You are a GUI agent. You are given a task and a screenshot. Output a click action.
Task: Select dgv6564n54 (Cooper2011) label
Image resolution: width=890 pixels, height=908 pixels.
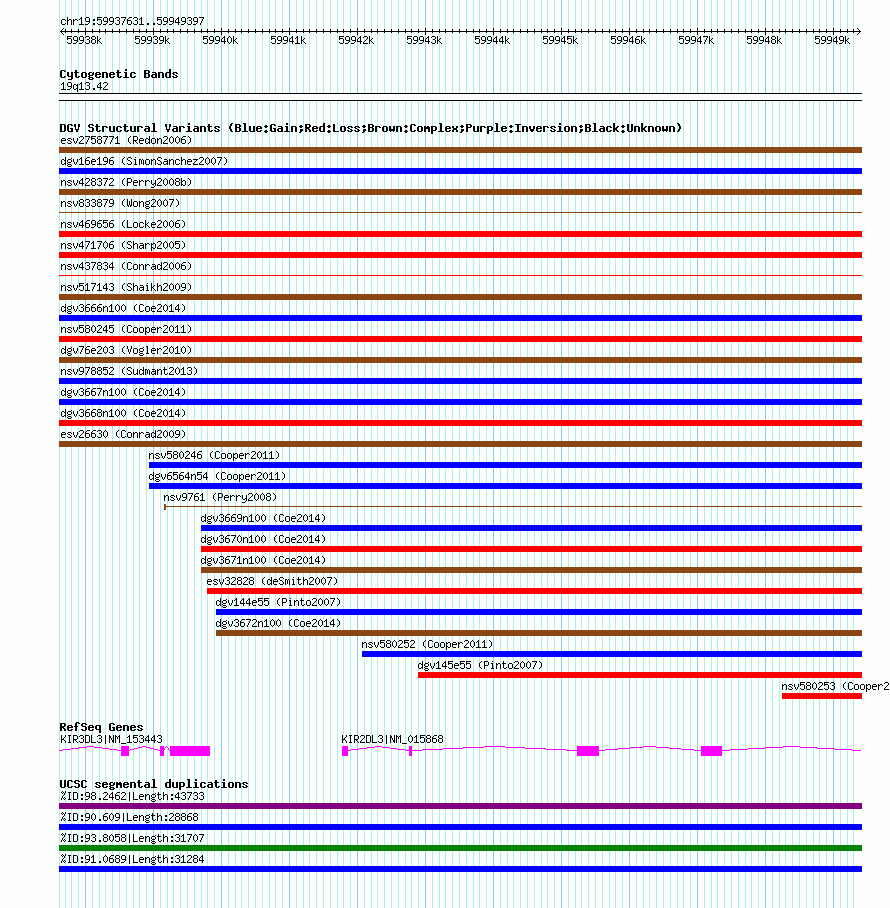(217, 476)
